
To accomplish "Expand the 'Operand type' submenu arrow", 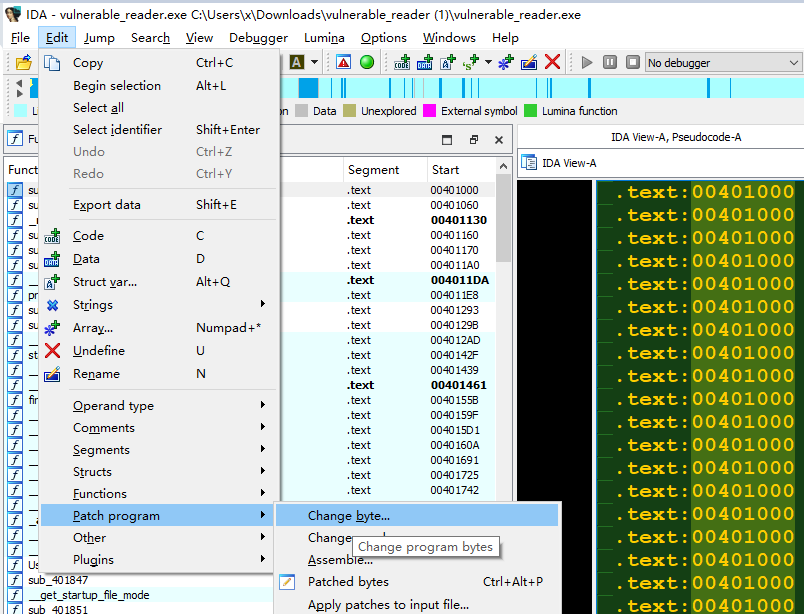I will coord(263,405).
